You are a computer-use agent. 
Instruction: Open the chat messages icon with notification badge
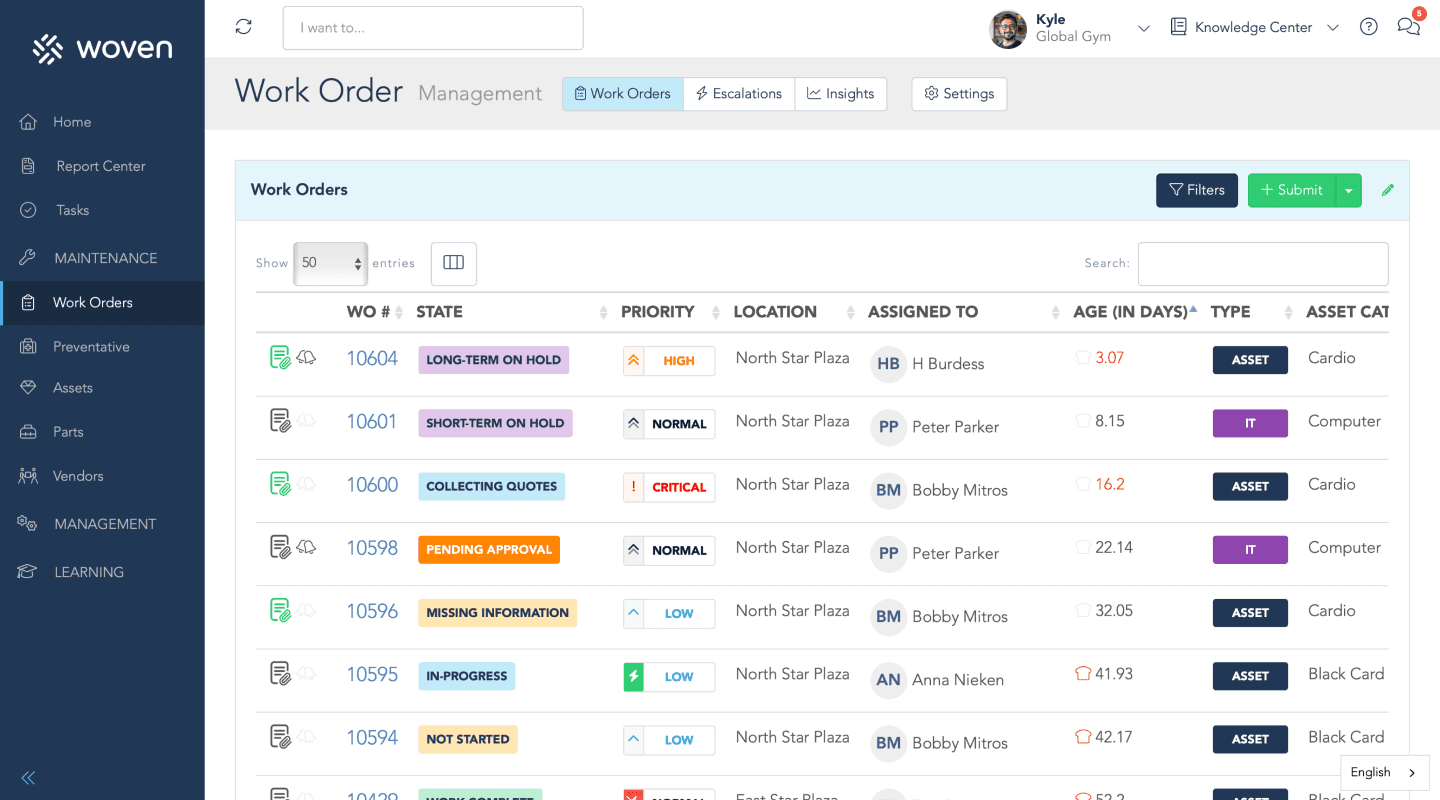[1409, 25]
